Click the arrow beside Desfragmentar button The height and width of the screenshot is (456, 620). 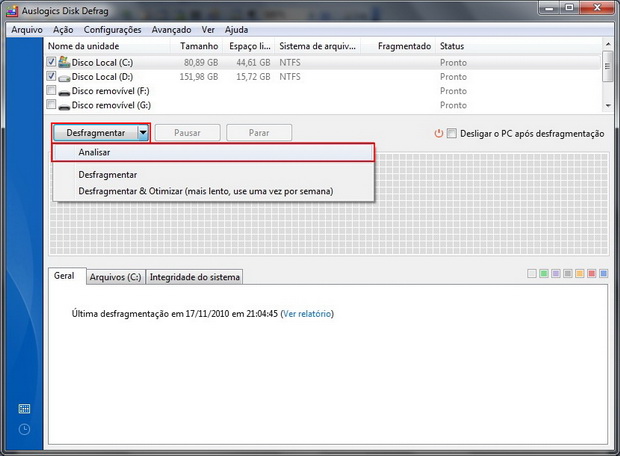click(x=143, y=133)
